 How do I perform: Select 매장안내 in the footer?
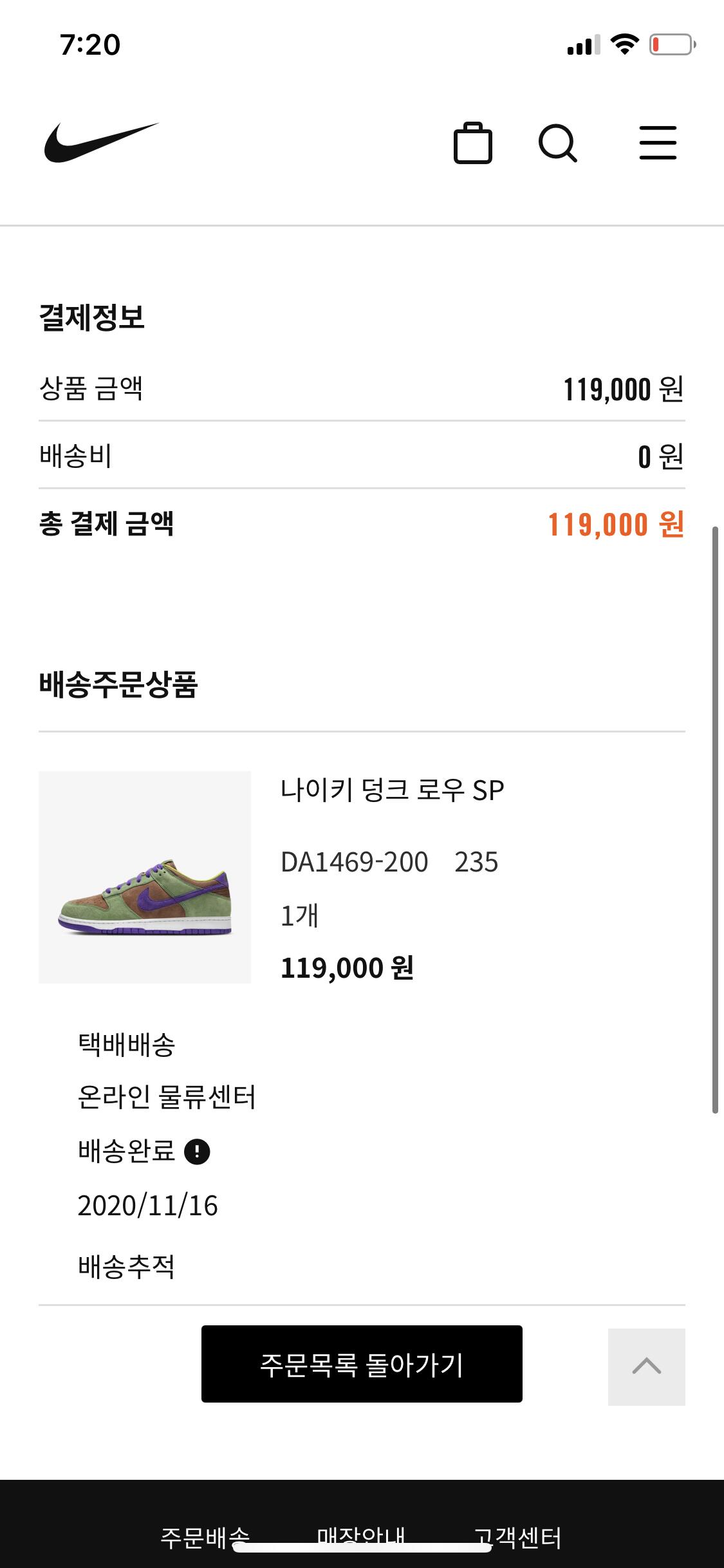tap(361, 1537)
